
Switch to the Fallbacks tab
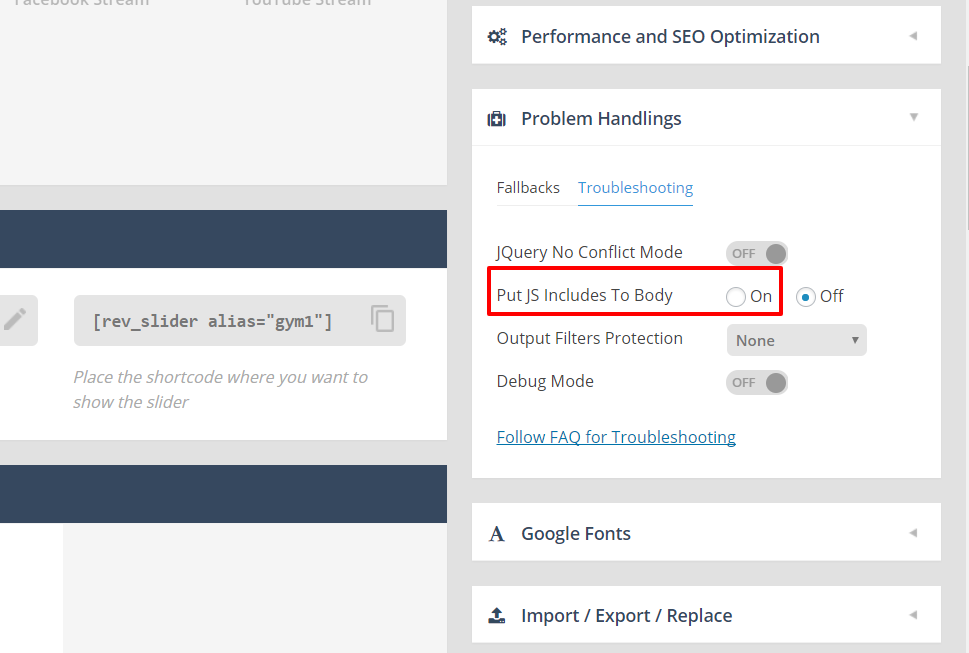click(x=528, y=188)
